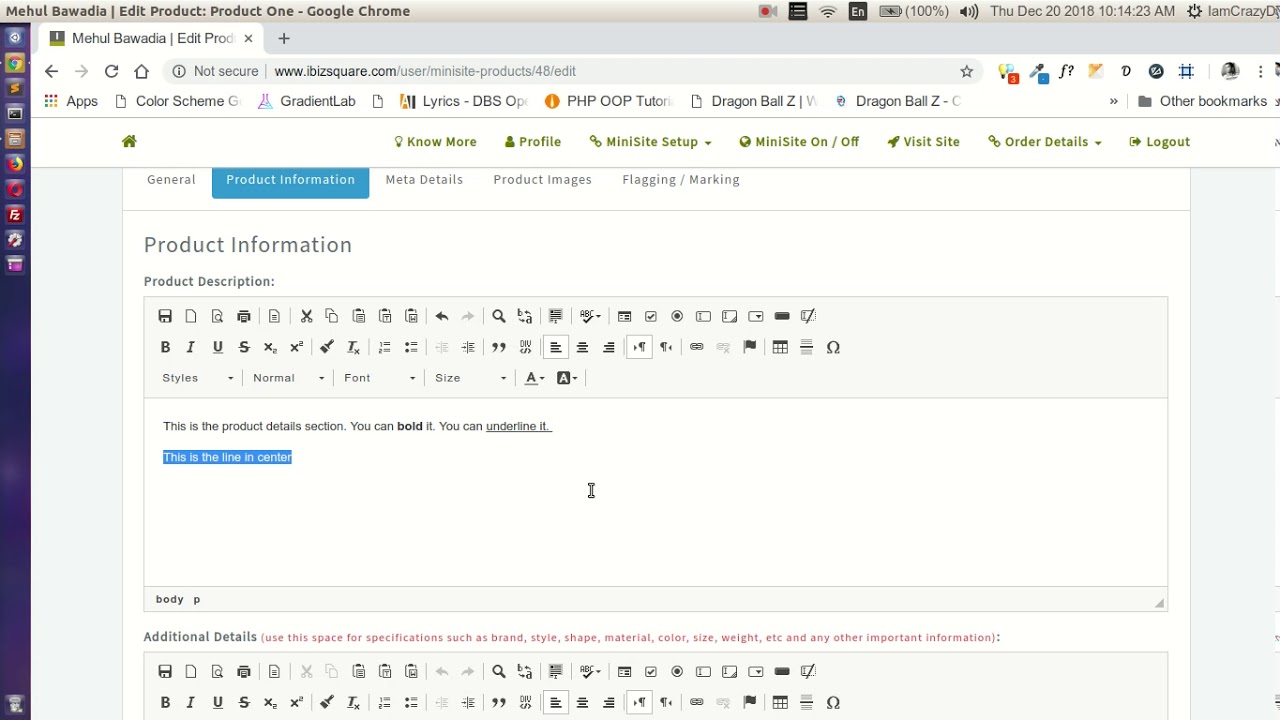
Task: Open text color picker in Product Description editor
Action: (x=535, y=378)
